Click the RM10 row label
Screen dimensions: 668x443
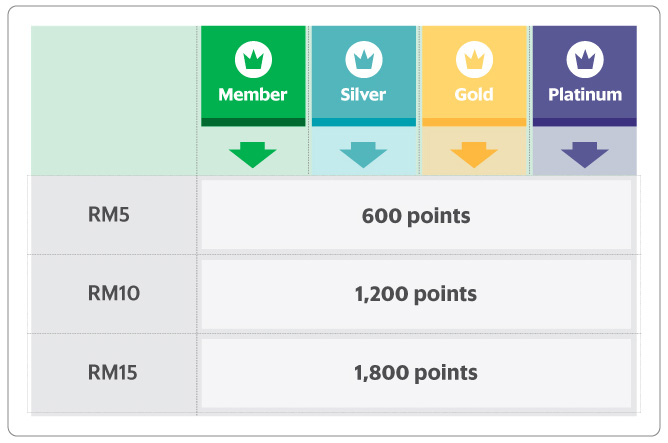[x=114, y=293]
